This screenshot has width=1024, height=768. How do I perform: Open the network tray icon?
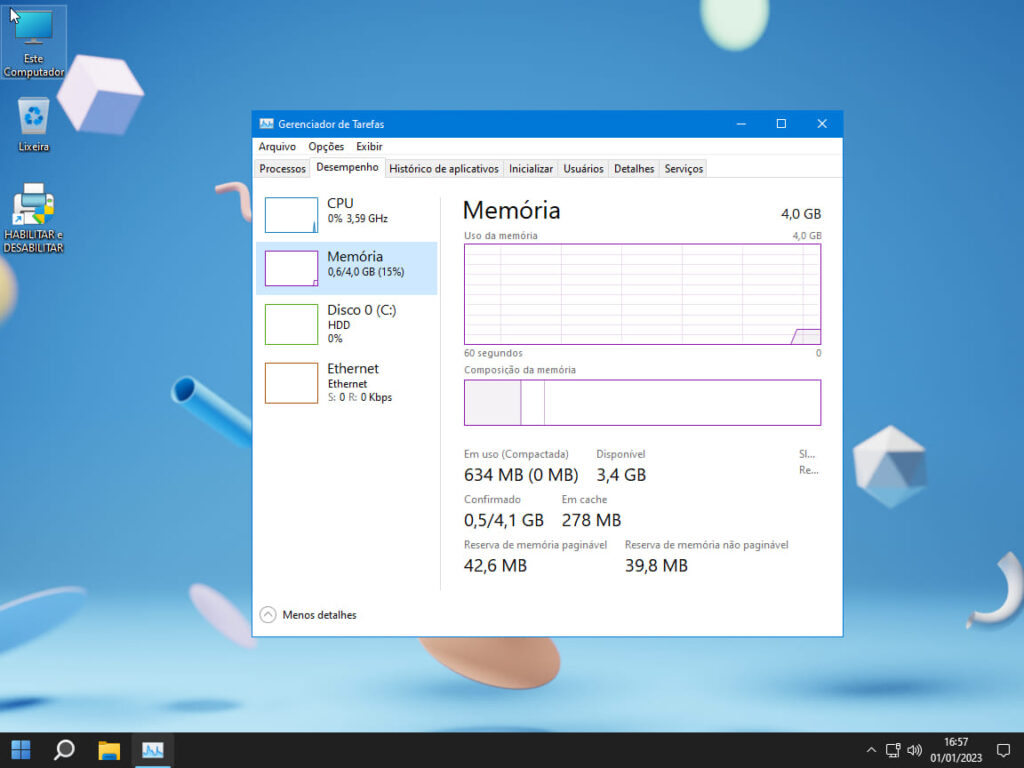(x=893, y=750)
